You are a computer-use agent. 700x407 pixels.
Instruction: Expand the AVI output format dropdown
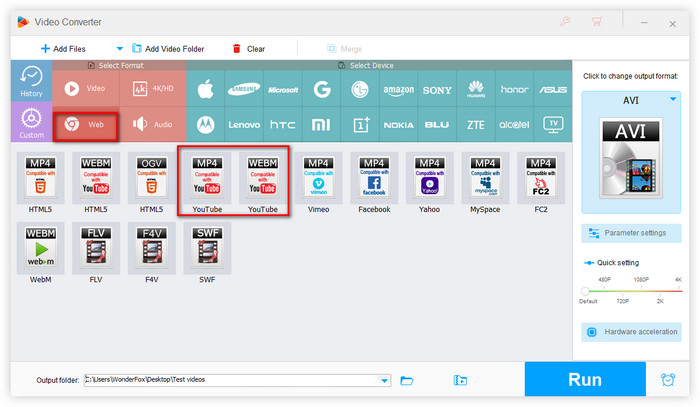673,98
